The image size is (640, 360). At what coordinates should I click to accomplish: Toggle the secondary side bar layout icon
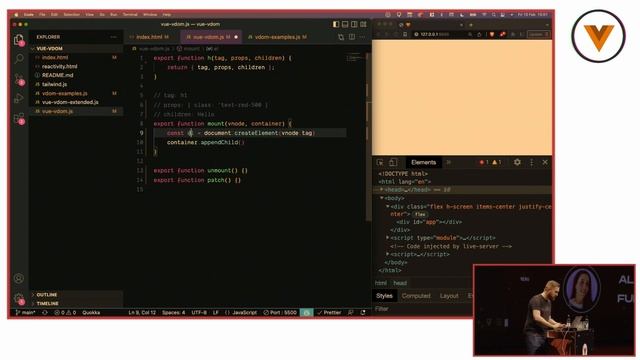pos(354,24)
